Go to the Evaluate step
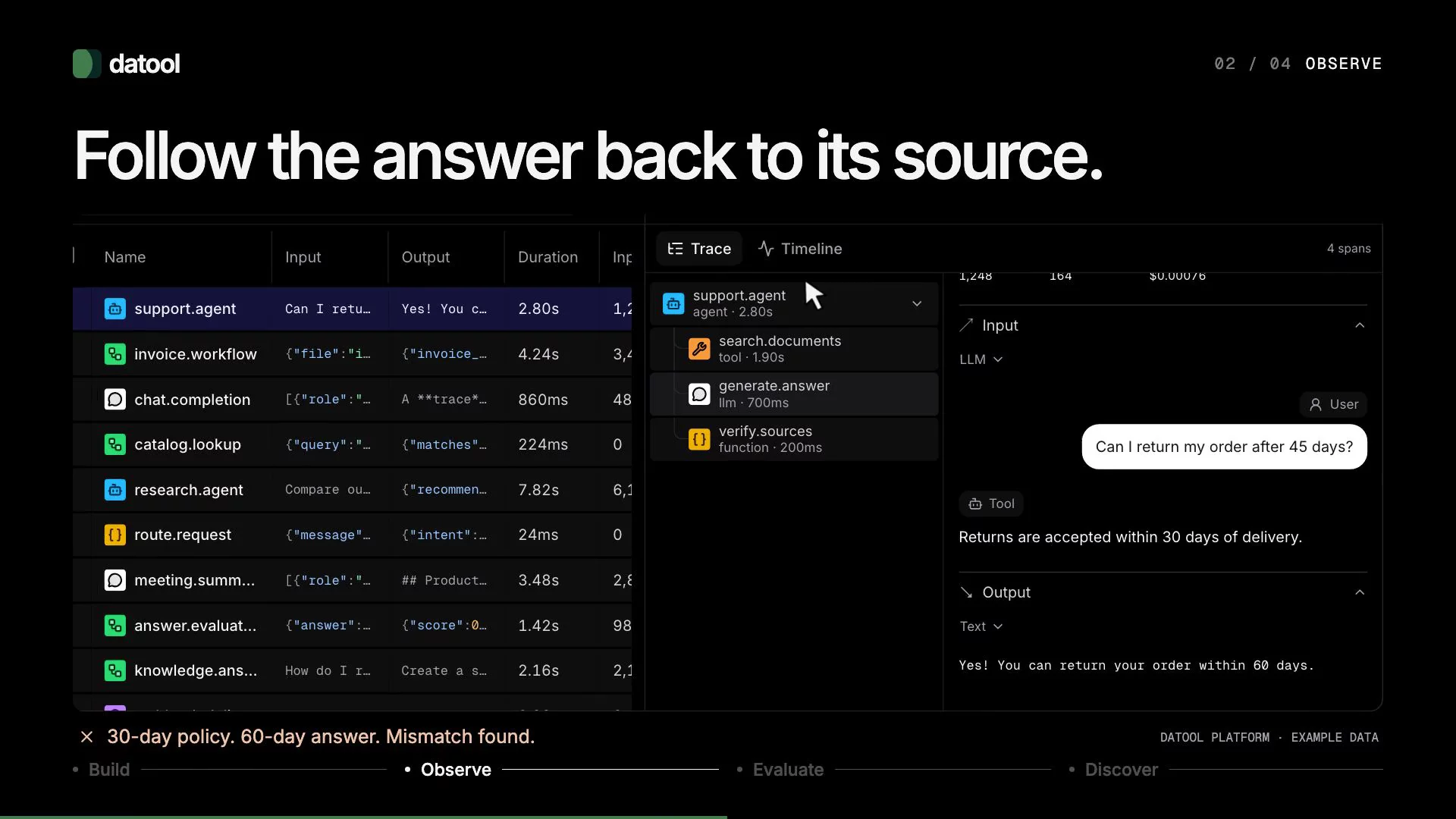The width and height of the screenshot is (1456, 819). 788,770
